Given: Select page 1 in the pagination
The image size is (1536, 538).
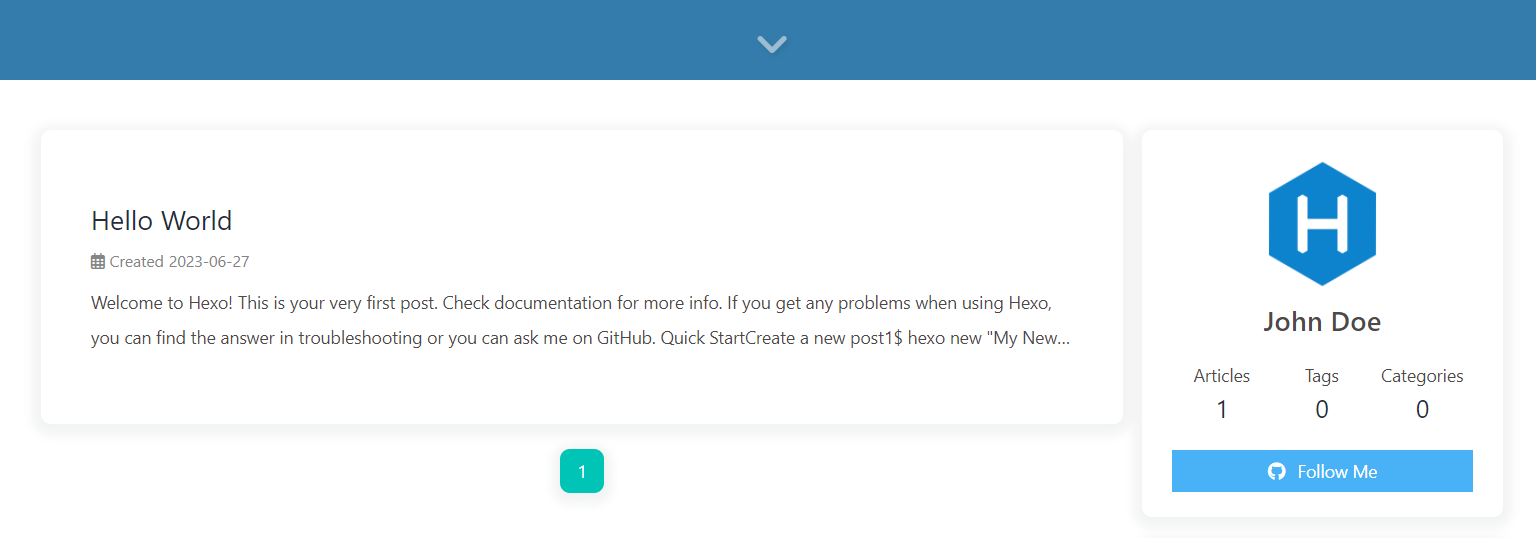Looking at the screenshot, I should [x=582, y=471].
